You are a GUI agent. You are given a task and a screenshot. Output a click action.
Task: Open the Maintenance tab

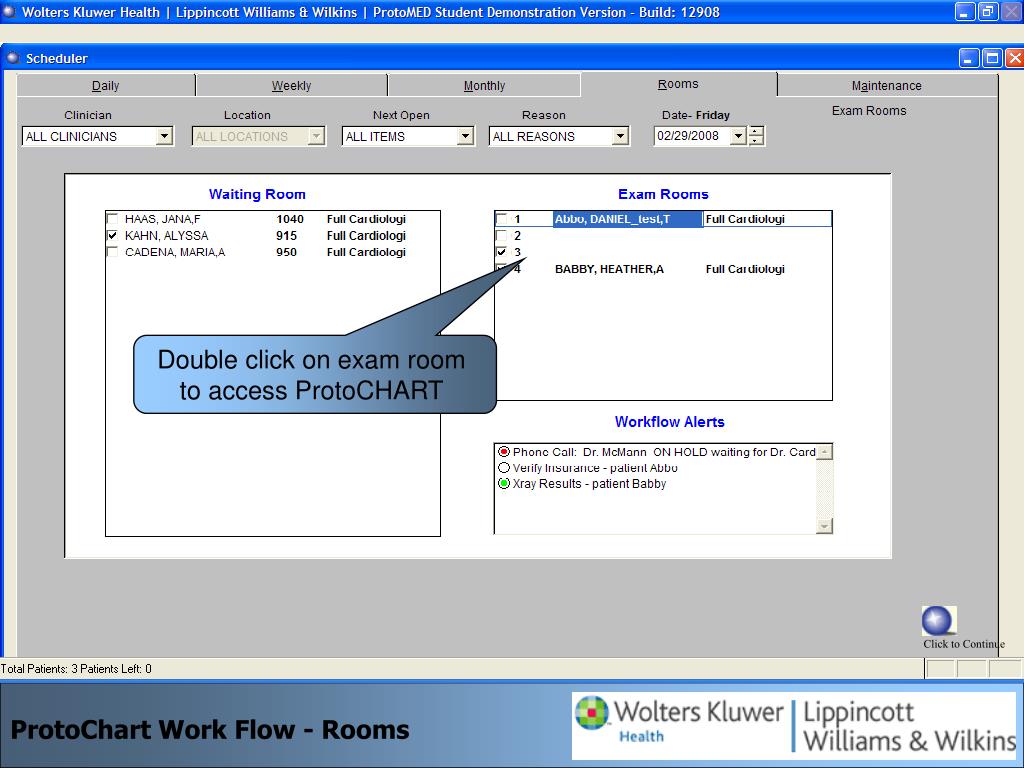(x=886, y=86)
